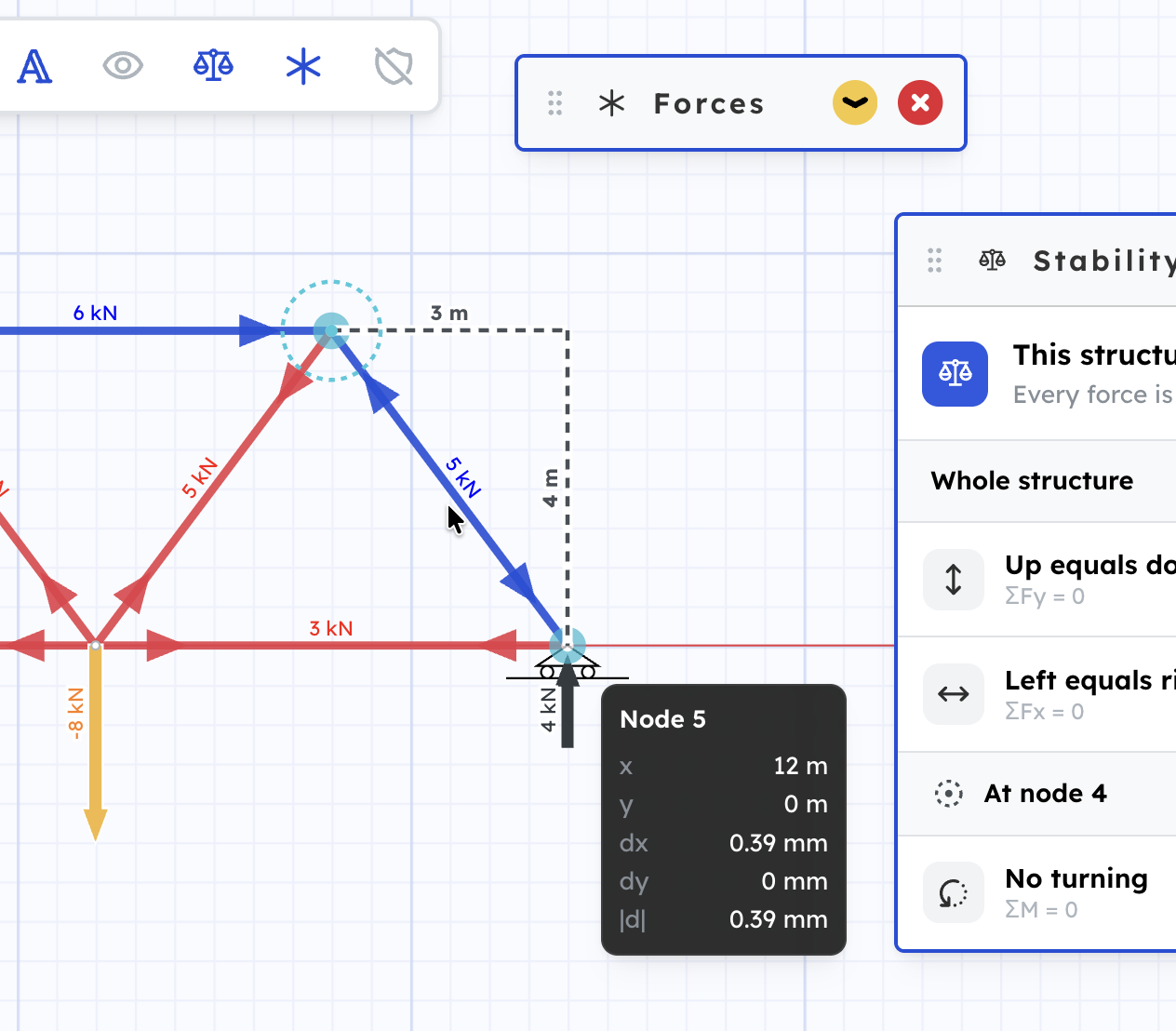Click the x 12 m value in tooltip
This screenshot has height=1031, width=1176.
[800, 766]
